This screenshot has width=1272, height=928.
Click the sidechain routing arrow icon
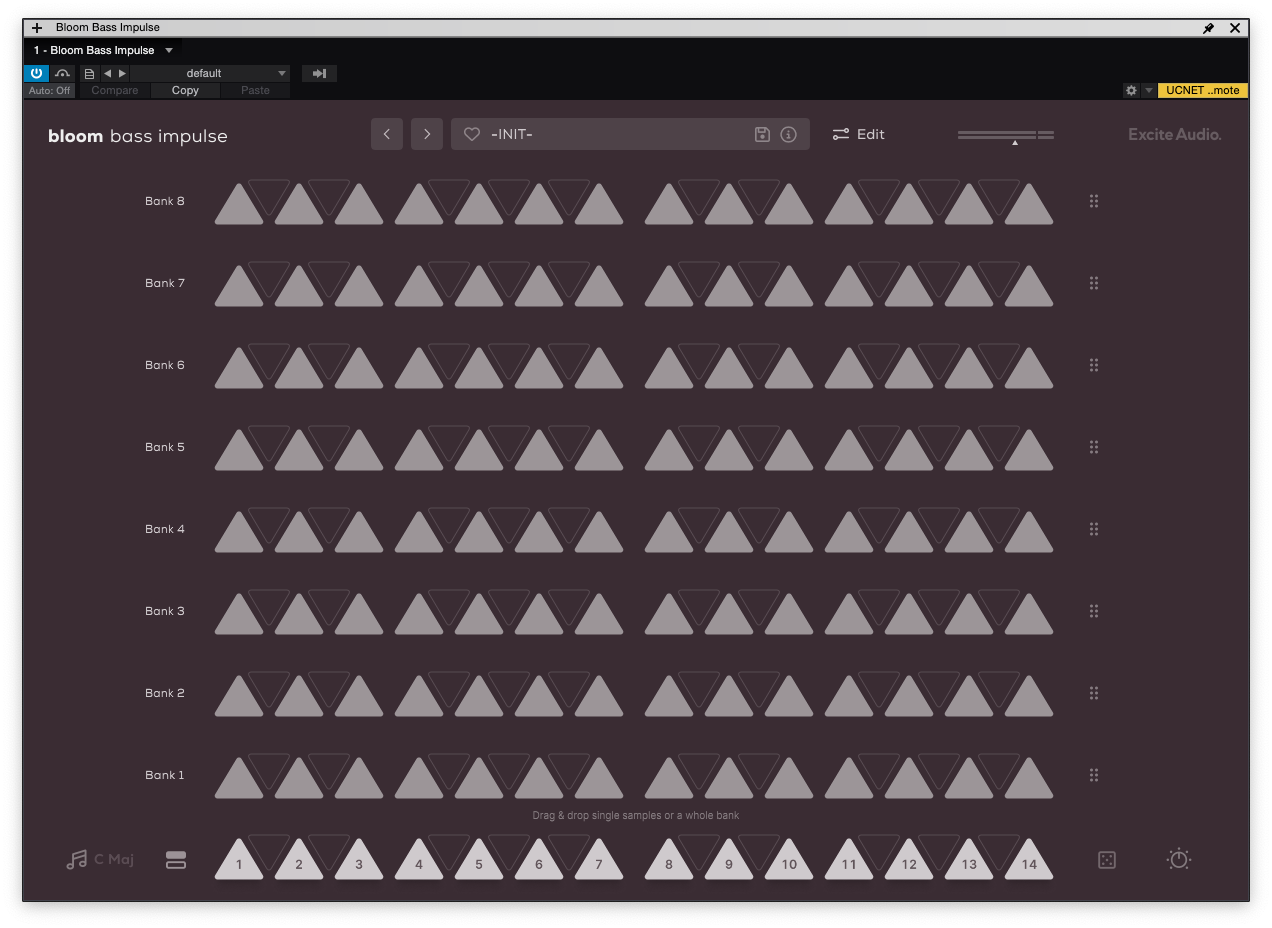pyautogui.click(x=319, y=73)
